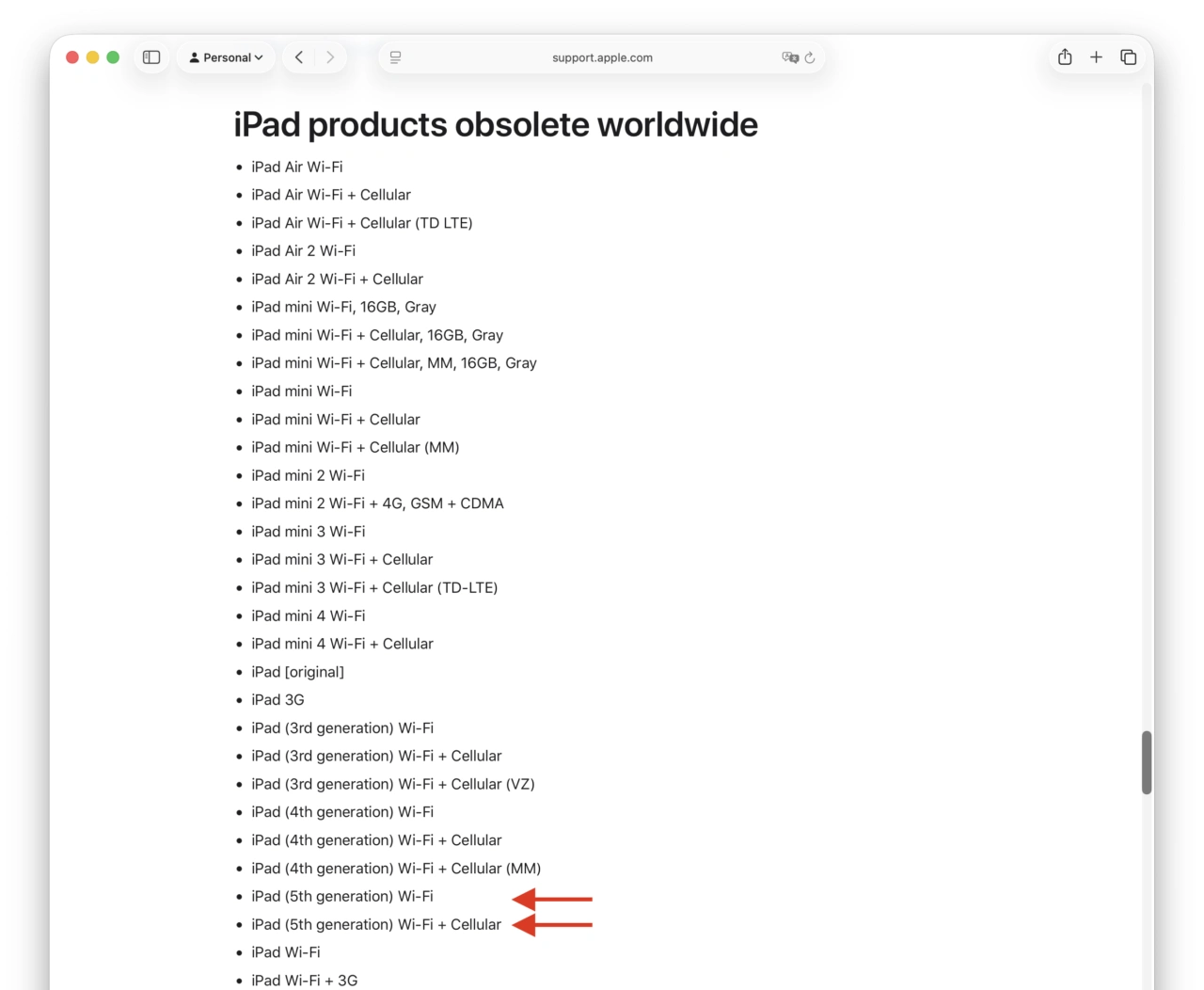Click "iPad Air 2 Wi-Fi + Cellular"
Screen dimensions: 1204x990
tap(338, 279)
